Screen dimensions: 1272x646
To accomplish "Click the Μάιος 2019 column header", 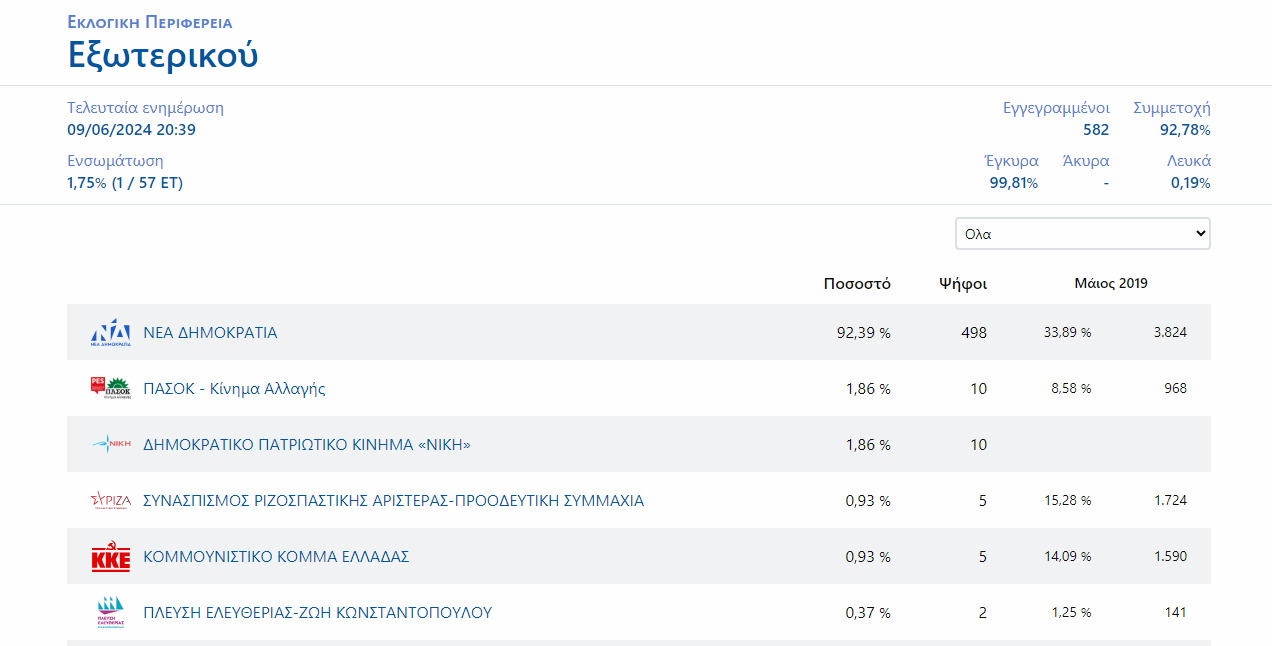I will point(1111,284).
